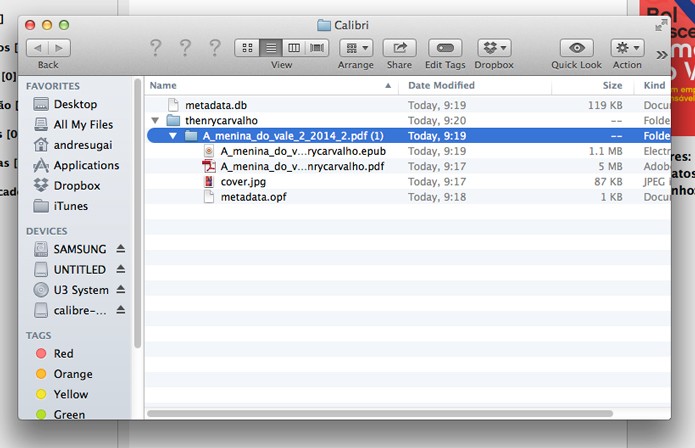Click the "Today, 9:20" date cell

[x=437, y=121]
